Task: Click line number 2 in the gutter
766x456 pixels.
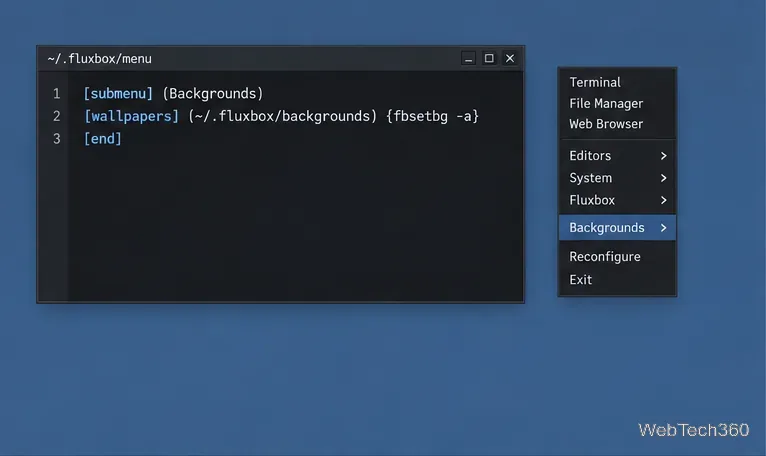Action: [x=57, y=116]
